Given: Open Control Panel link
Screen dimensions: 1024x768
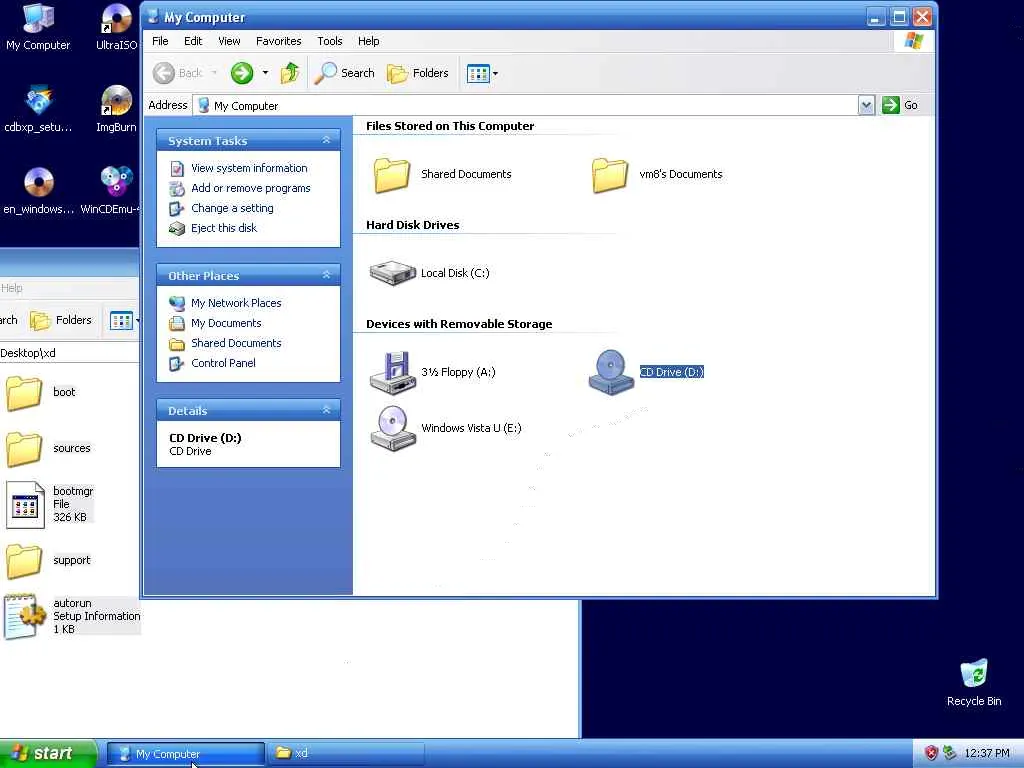Looking at the screenshot, I should point(223,364).
